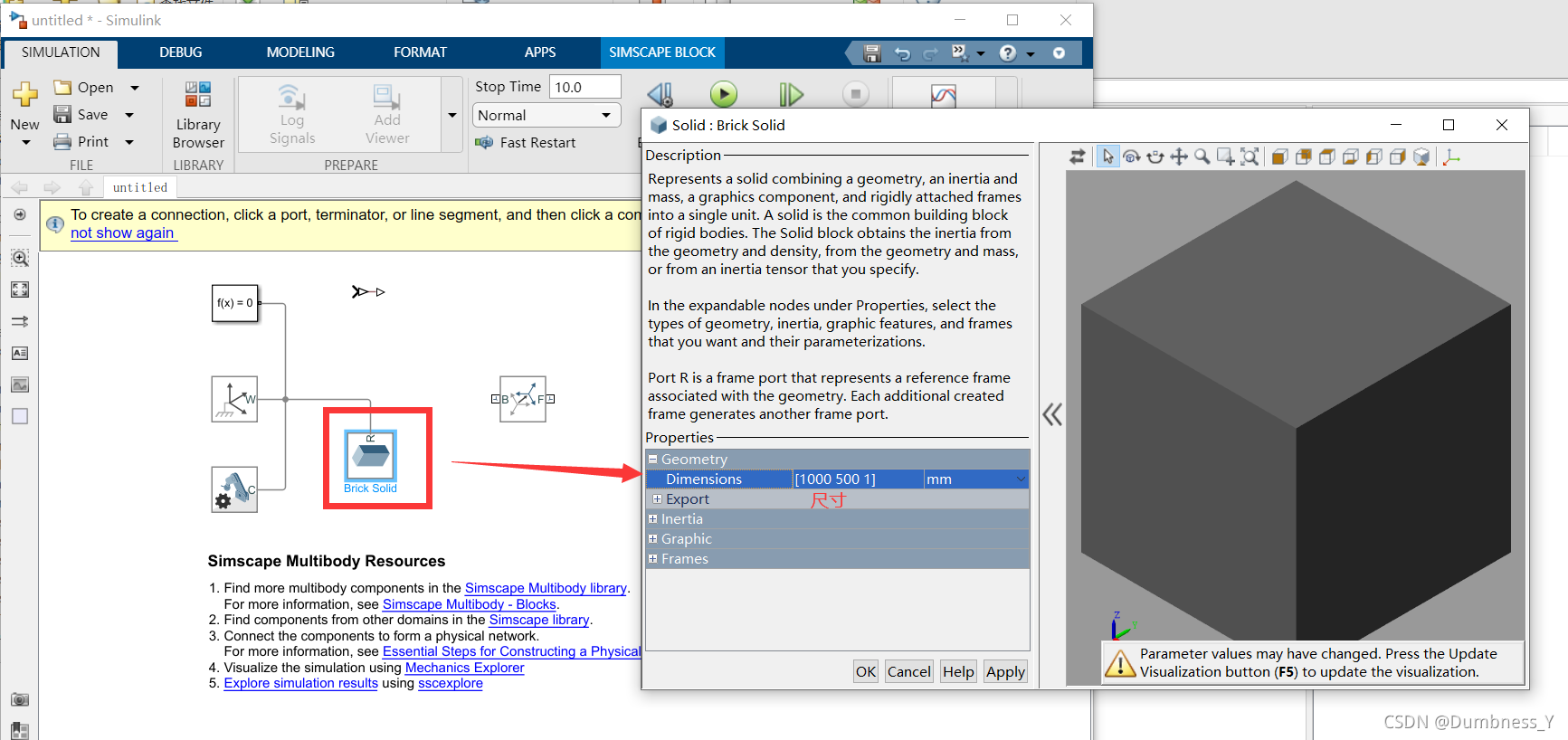Switch to the APPS tab
1568x740 pixels.
540,52
